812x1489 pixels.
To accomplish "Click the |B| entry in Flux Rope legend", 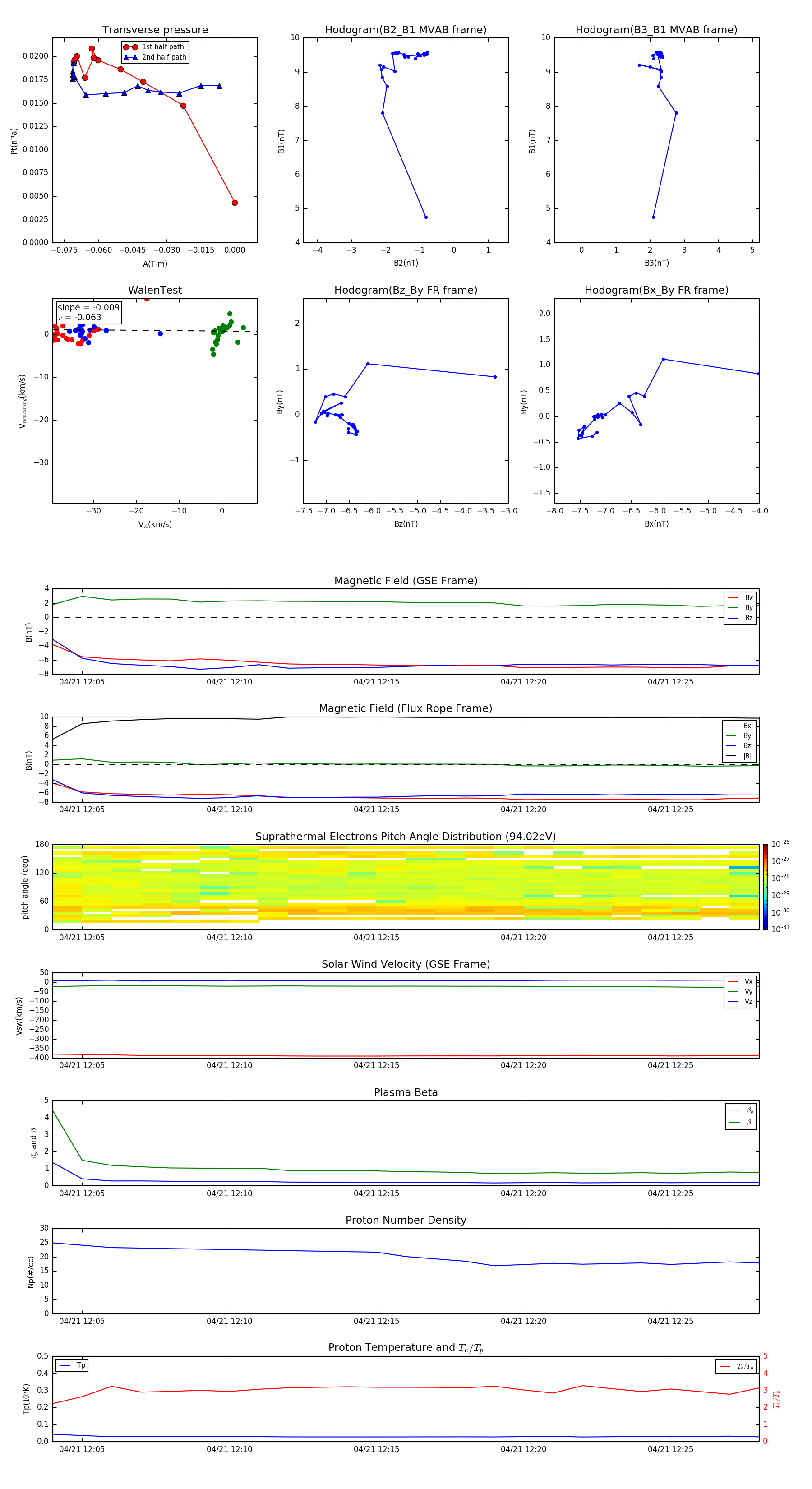I will [739, 757].
